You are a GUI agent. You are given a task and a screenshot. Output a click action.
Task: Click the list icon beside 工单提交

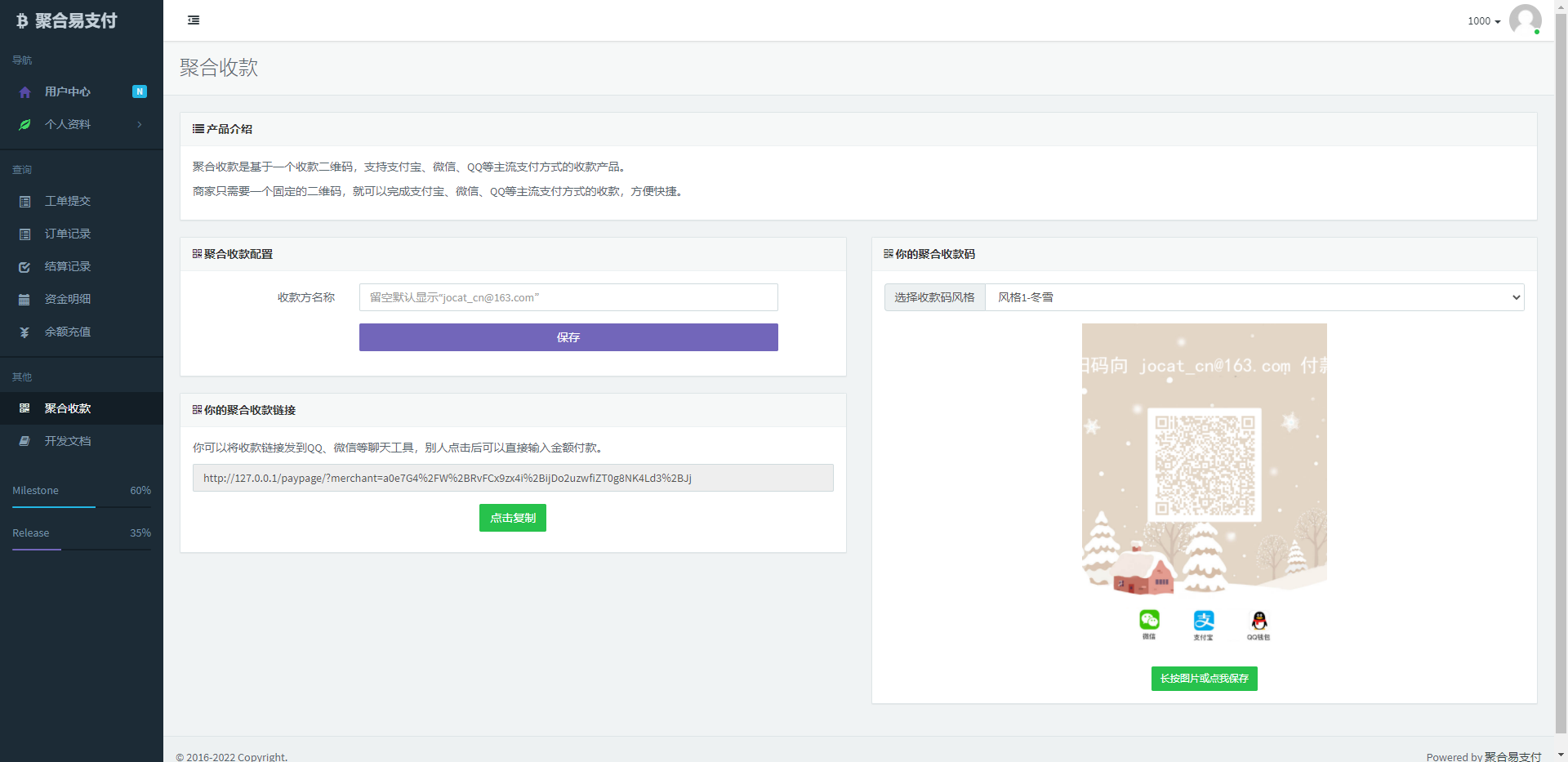pyautogui.click(x=24, y=202)
